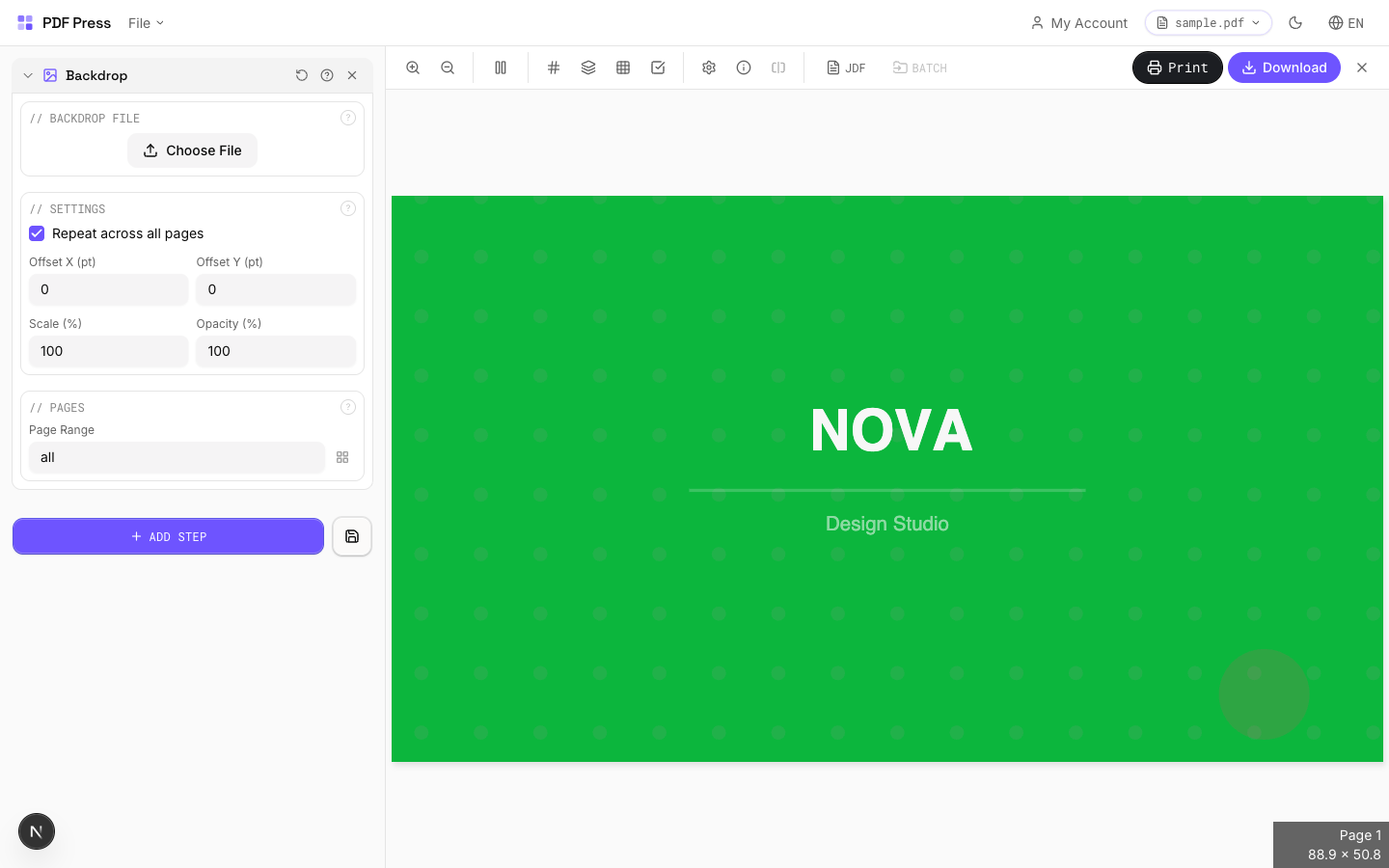Open the sample.pdf file dropdown

click(x=1208, y=23)
